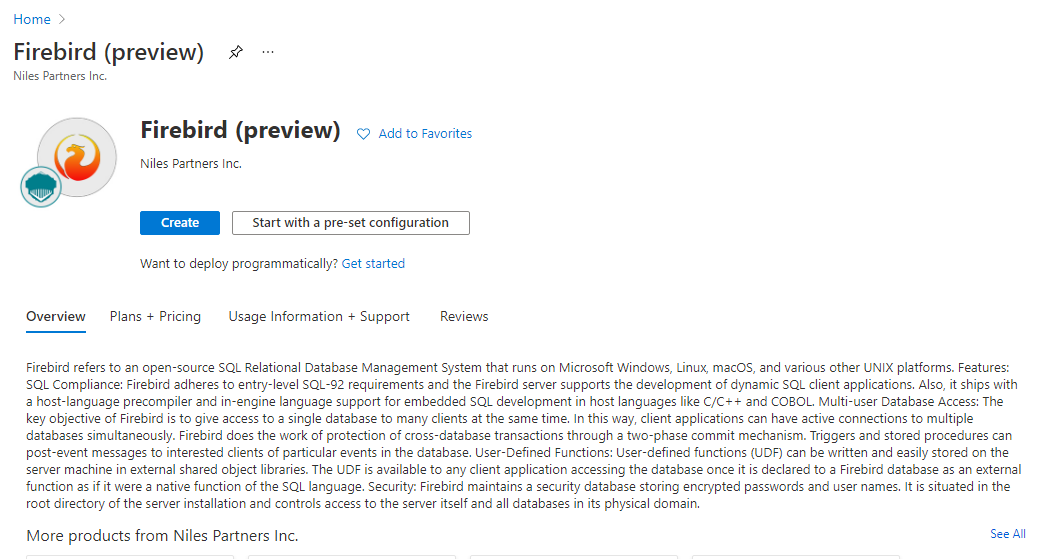Go to Home via breadcrumb
The width and height of the screenshot is (1043, 559).
[32, 19]
